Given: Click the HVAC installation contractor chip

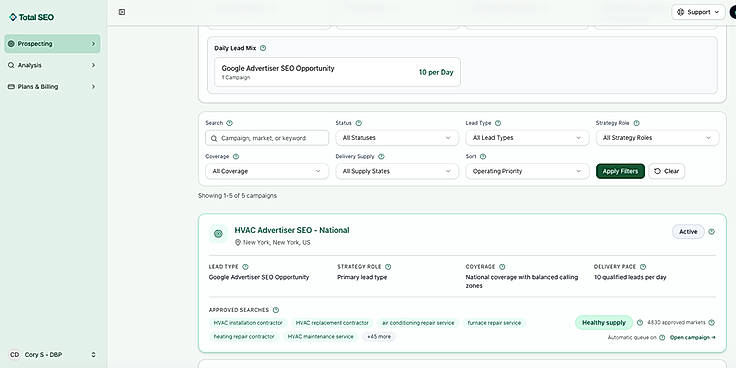Looking at the screenshot, I should point(248,323).
